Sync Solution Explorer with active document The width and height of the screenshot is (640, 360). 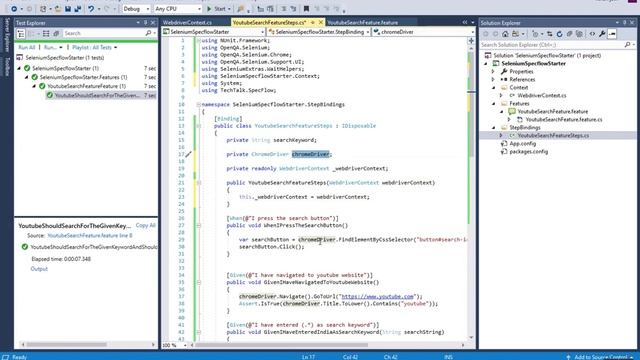pyautogui.click(x=550, y=34)
